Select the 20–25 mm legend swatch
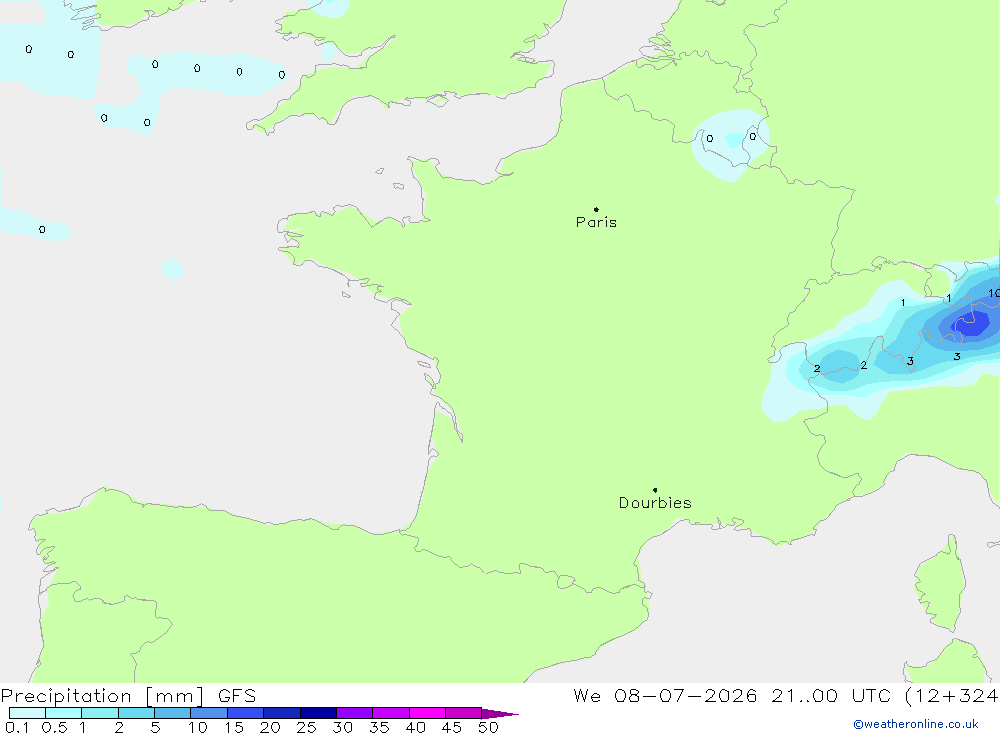The image size is (1000, 733). tap(281, 713)
